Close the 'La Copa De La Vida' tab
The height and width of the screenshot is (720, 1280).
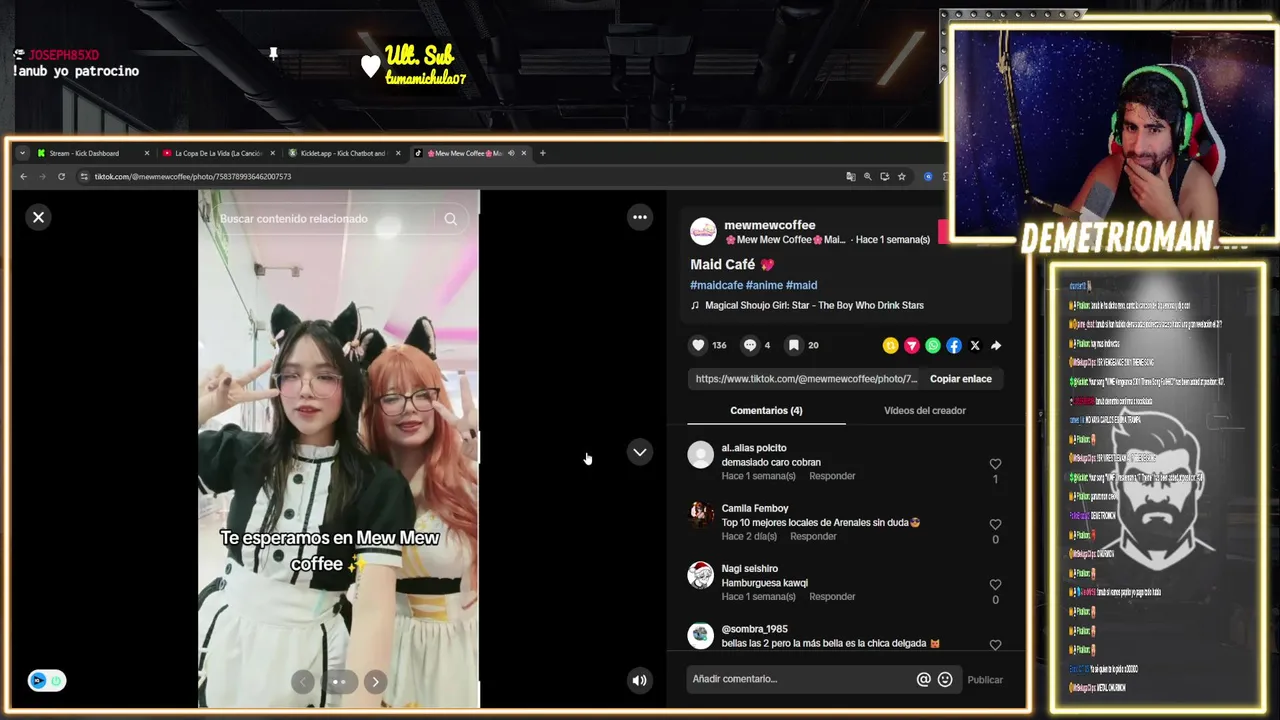tap(272, 153)
